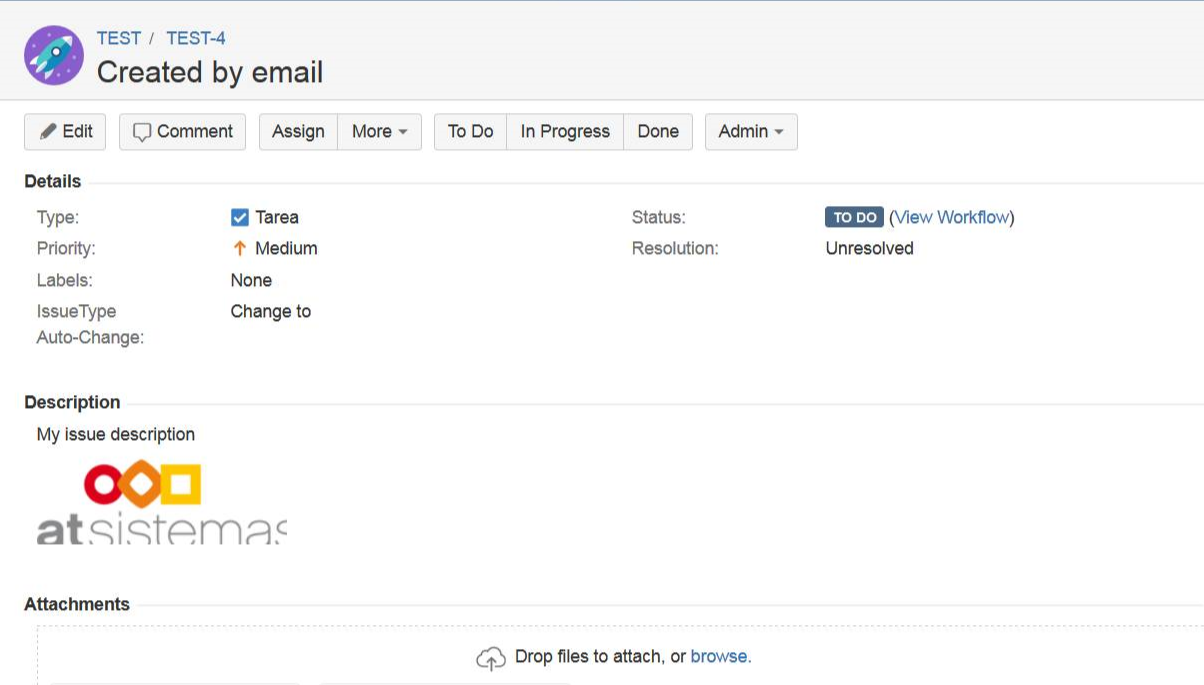
Task: Click the pencil icon on Edit
Action: pos(48,132)
